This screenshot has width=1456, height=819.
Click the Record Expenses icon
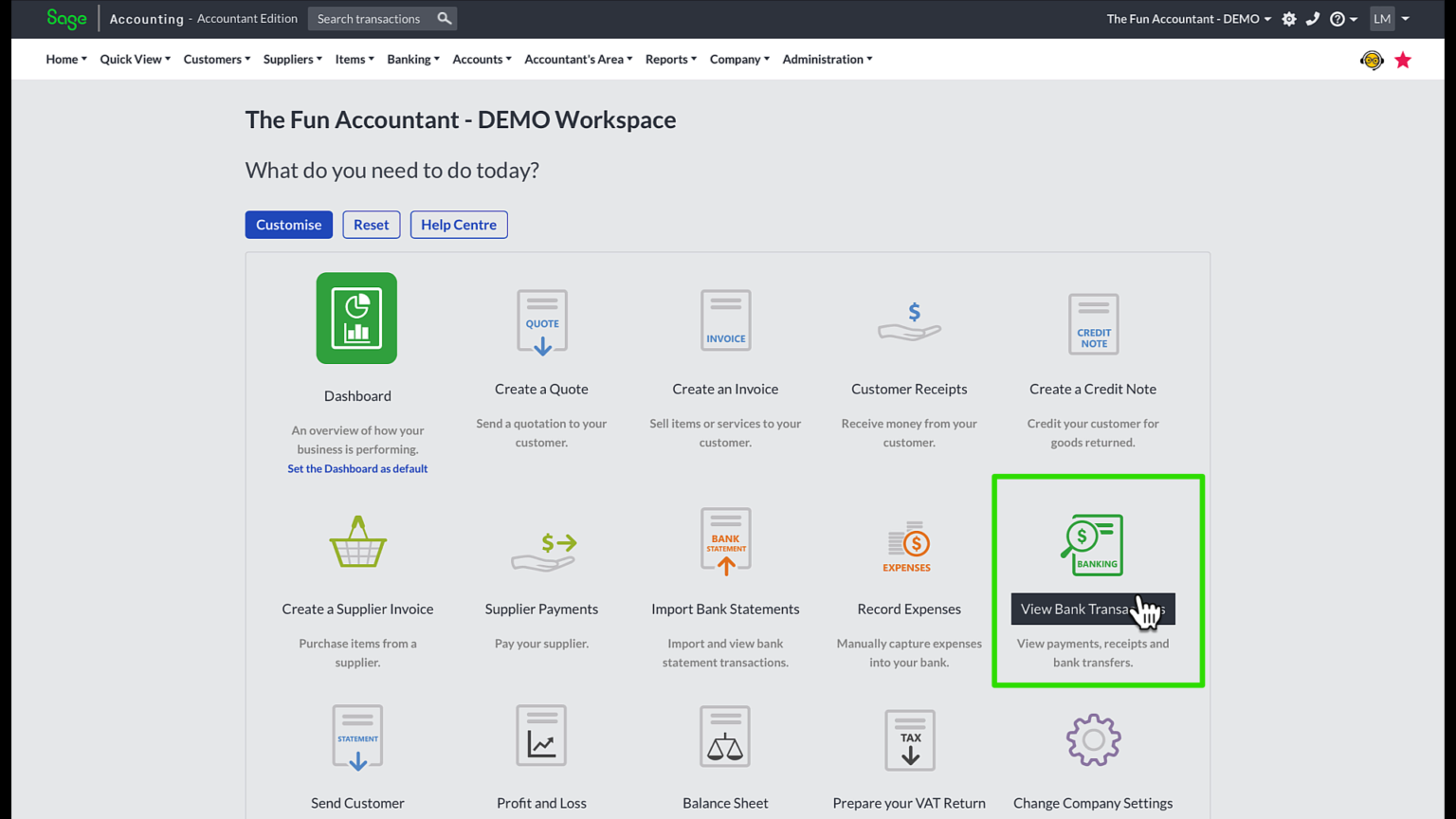tap(908, 545)
